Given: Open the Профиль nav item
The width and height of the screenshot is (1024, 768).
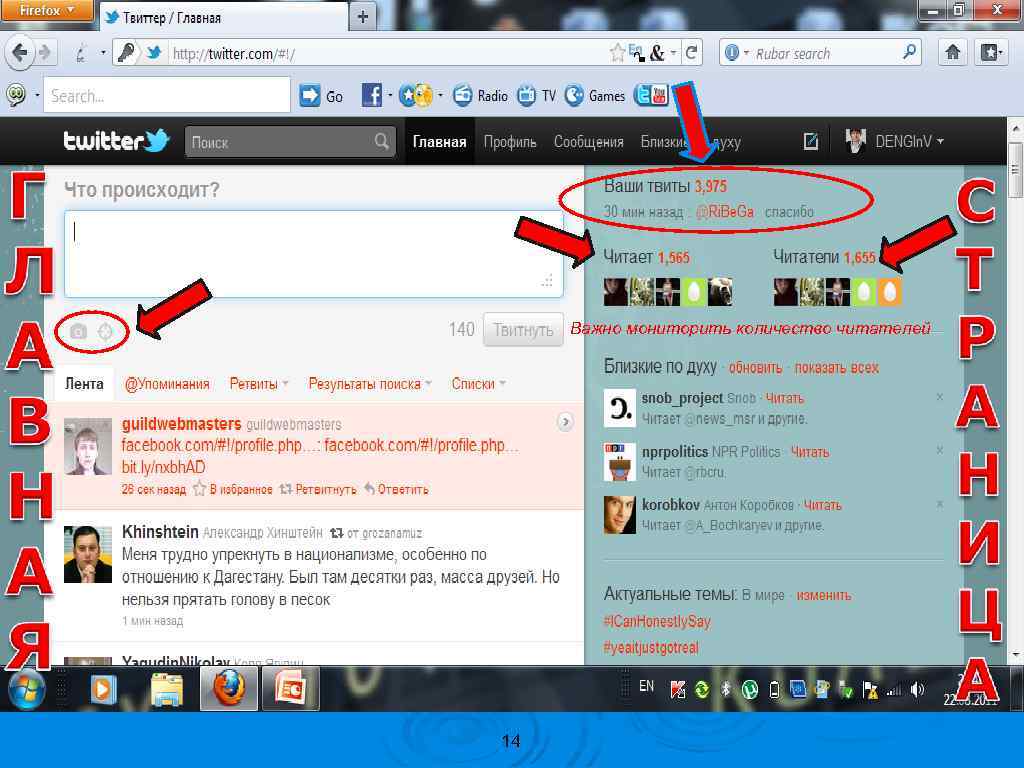Looking at the screenshot, I should (510, 142).
